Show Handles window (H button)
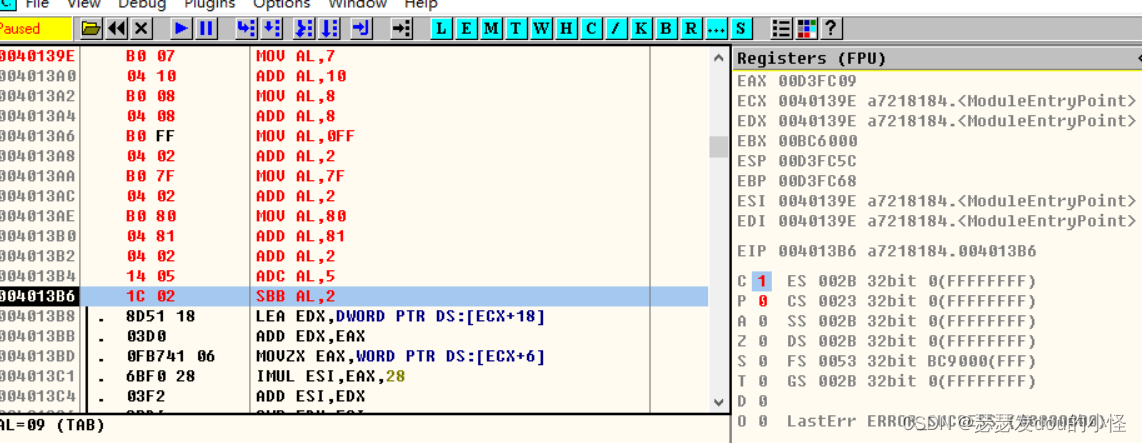This screenshot has width=1142, height=443. 566,29
